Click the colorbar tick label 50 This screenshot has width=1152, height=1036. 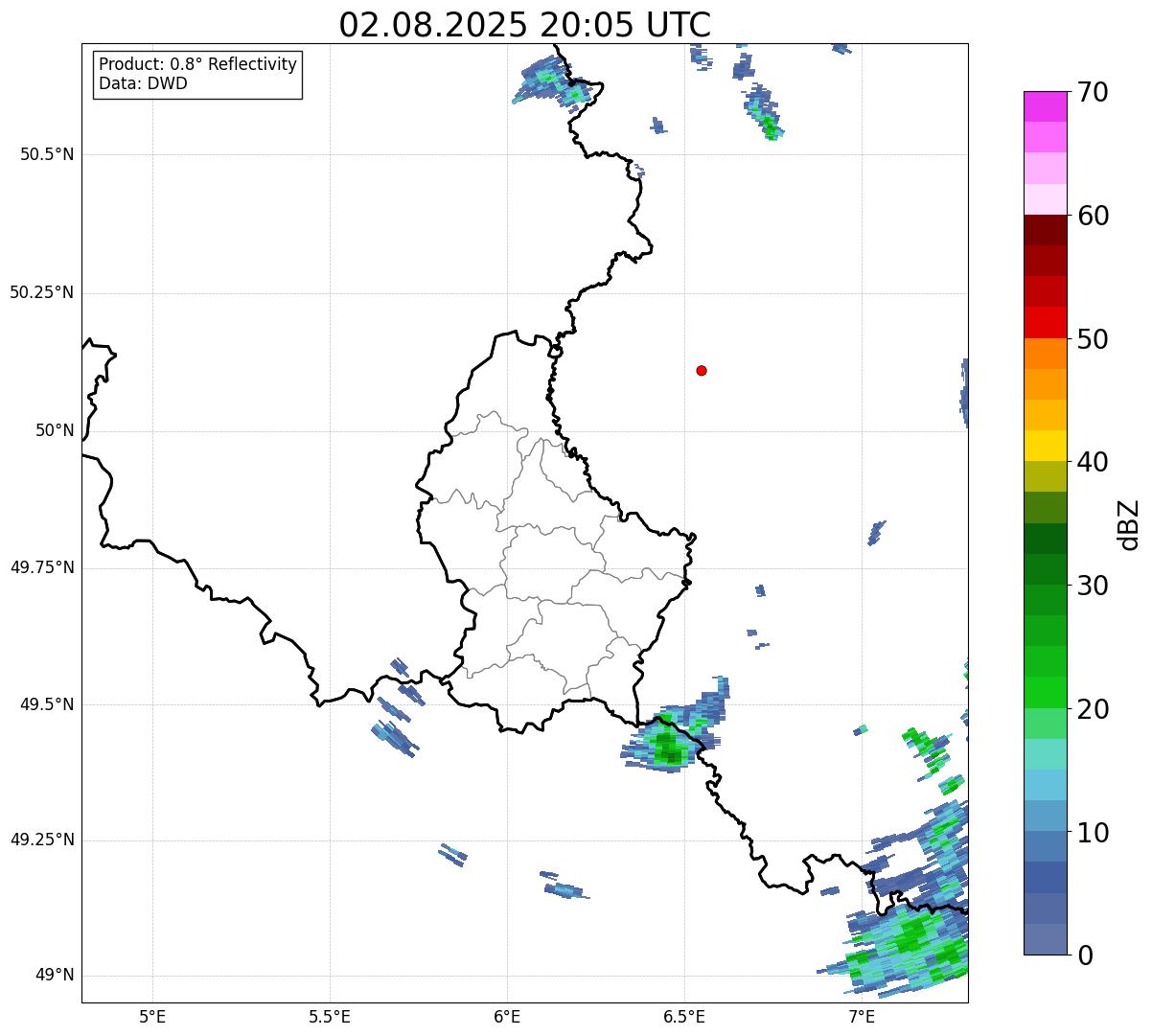tap(1093, 339)
